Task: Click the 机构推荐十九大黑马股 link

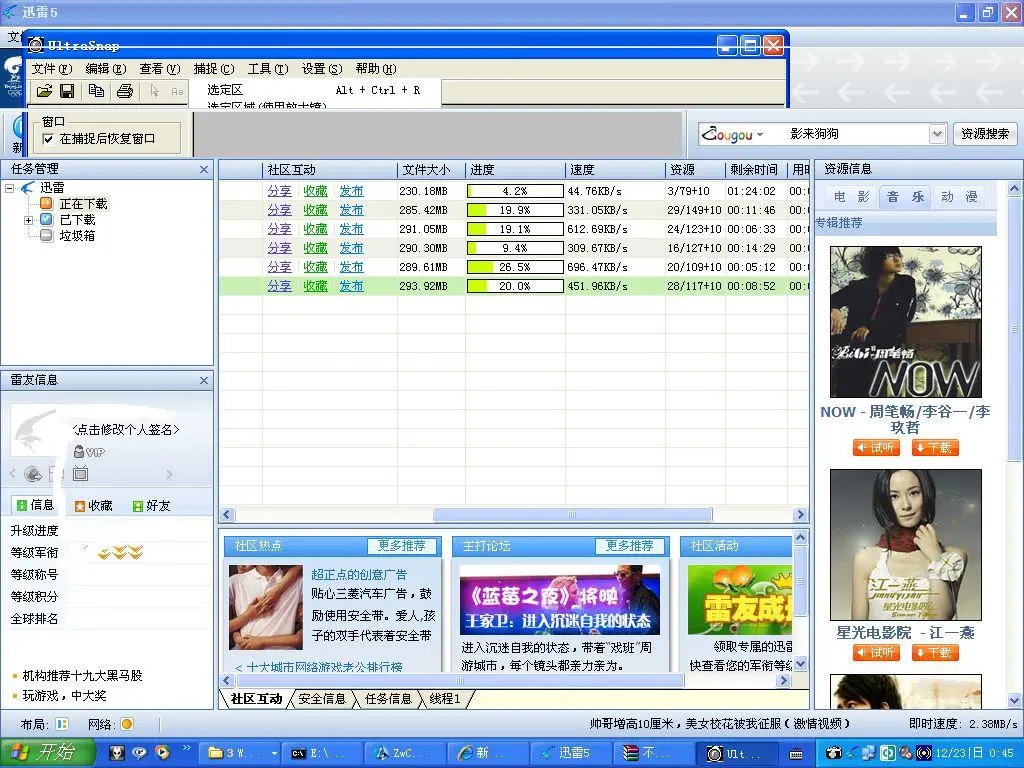Action: coord(82,675)
